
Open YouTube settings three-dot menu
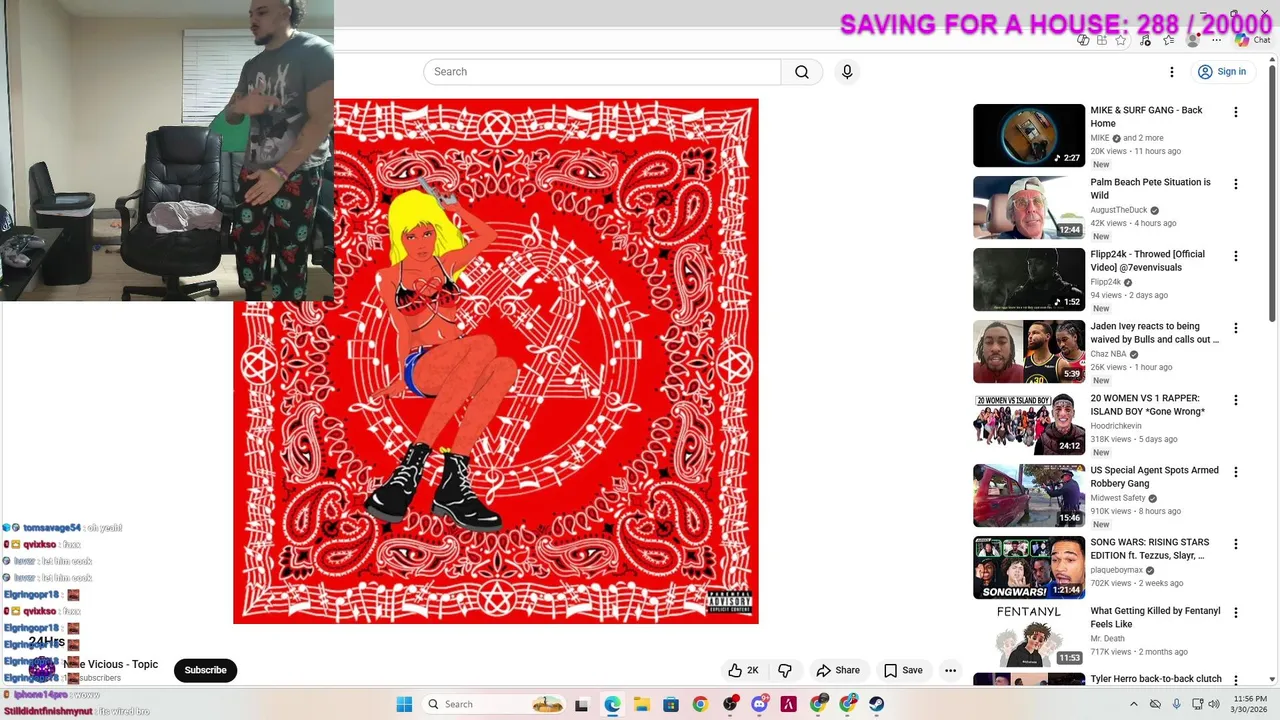click(x=1172, y=72)
